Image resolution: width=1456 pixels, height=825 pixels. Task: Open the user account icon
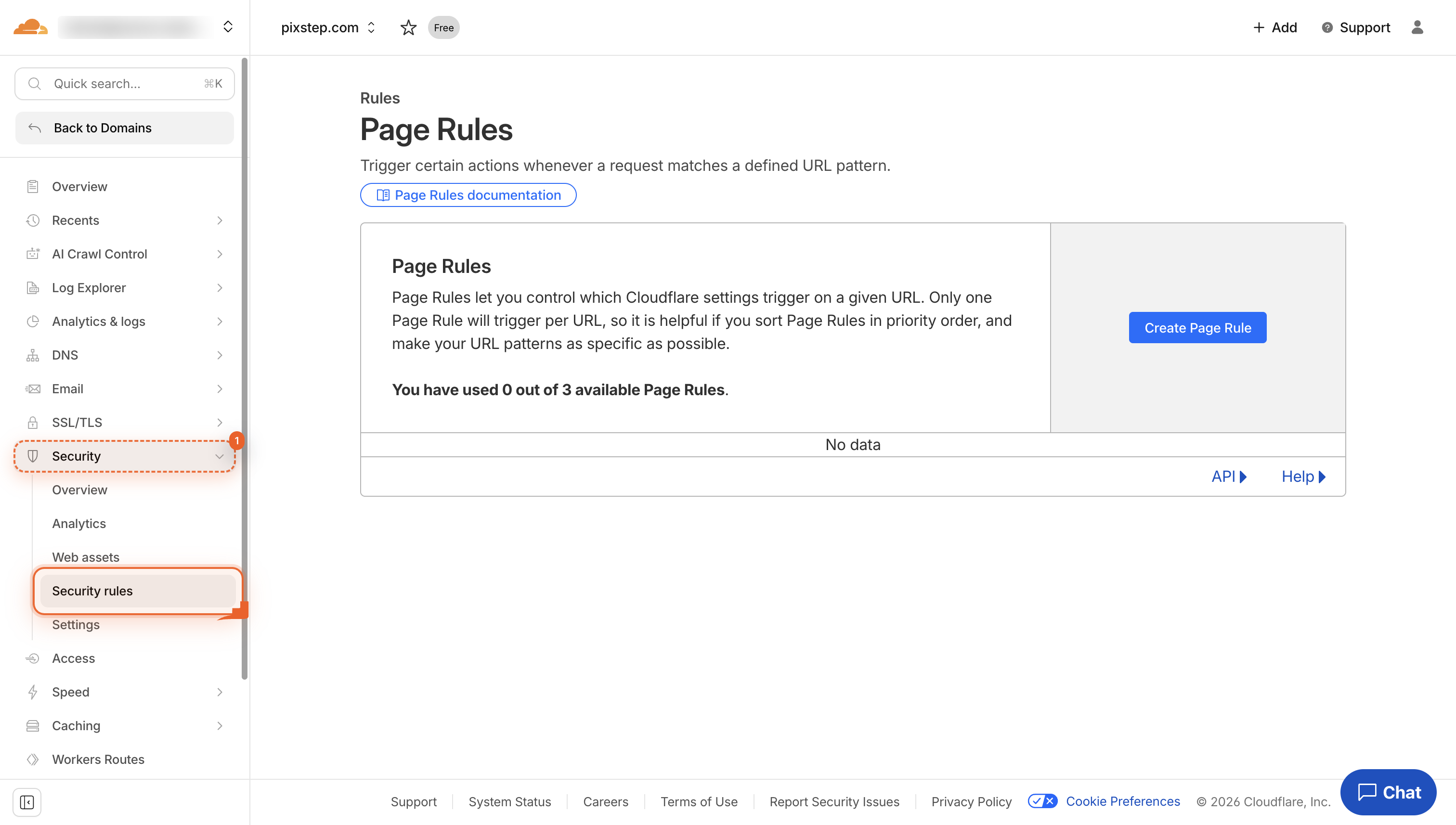1417,27
